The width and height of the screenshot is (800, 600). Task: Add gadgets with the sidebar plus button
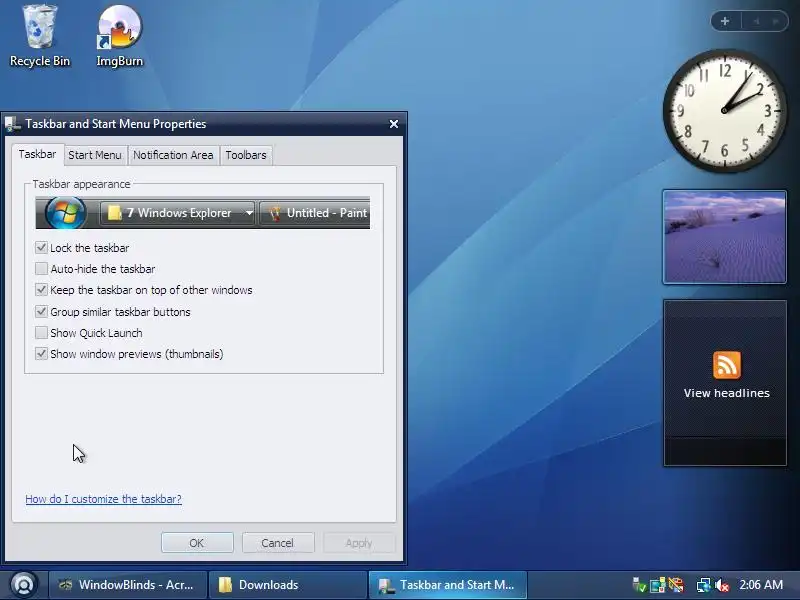point(725,21)
